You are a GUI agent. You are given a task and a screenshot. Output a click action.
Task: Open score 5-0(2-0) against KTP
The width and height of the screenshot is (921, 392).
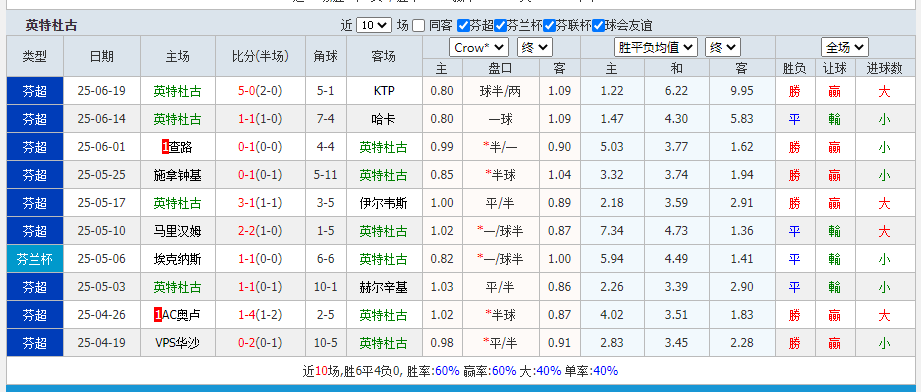pos(260,91)
